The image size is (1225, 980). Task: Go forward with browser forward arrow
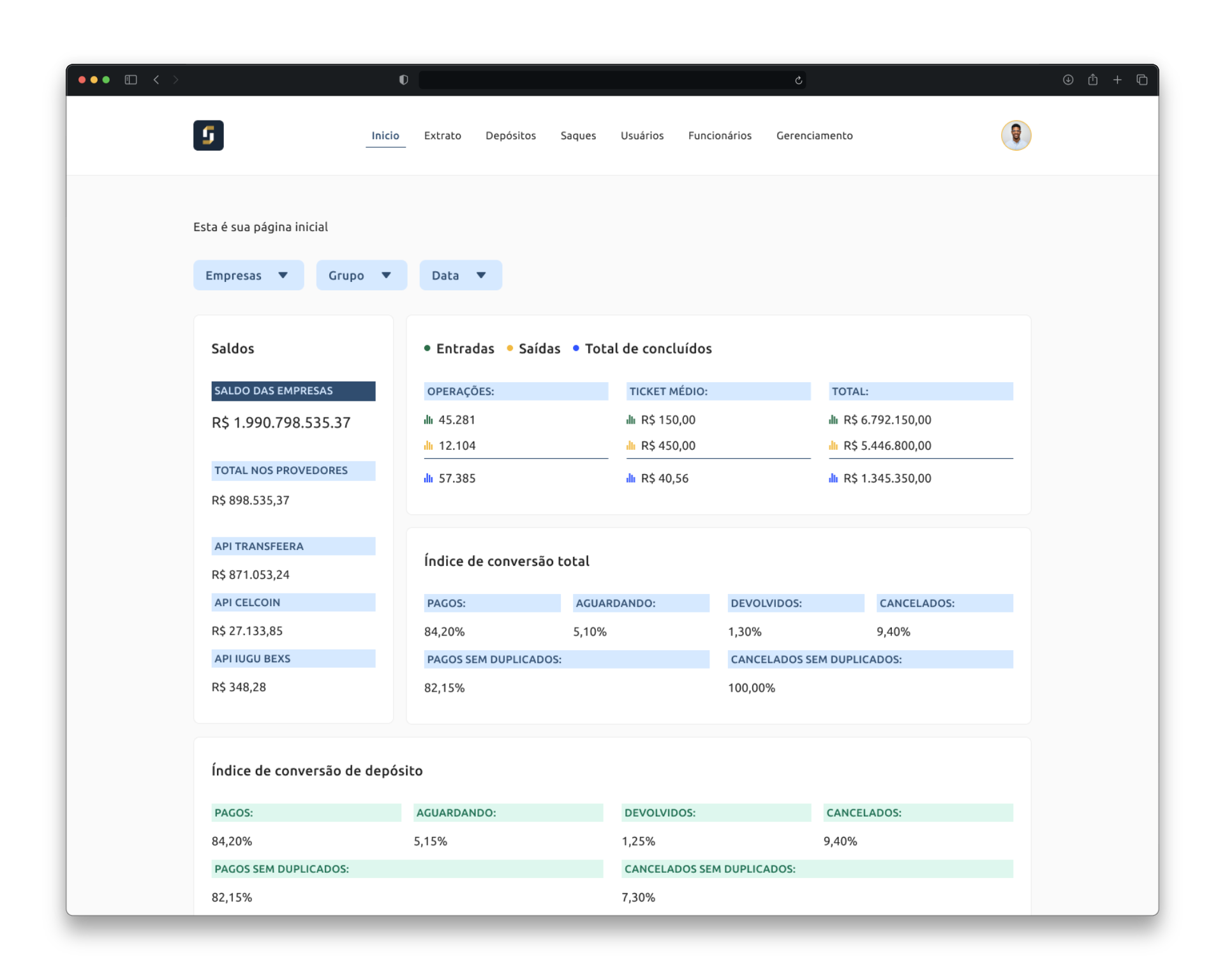[x=175, y=80]
